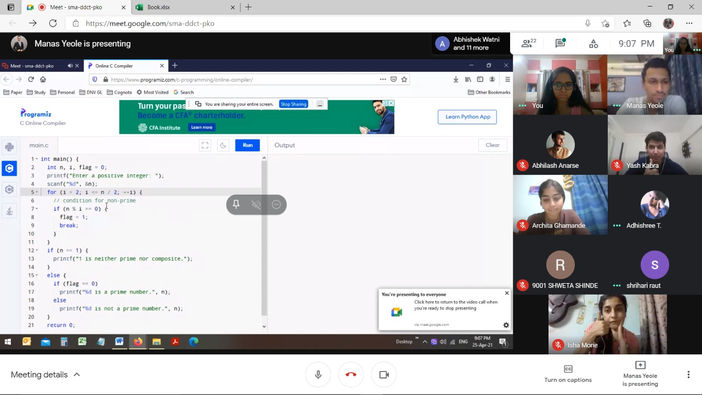Image resolution: width=702 pixels, height=395 pixels.
Task: Remove the presentation tile with the minus icon
Action: (x=276, y=205)
